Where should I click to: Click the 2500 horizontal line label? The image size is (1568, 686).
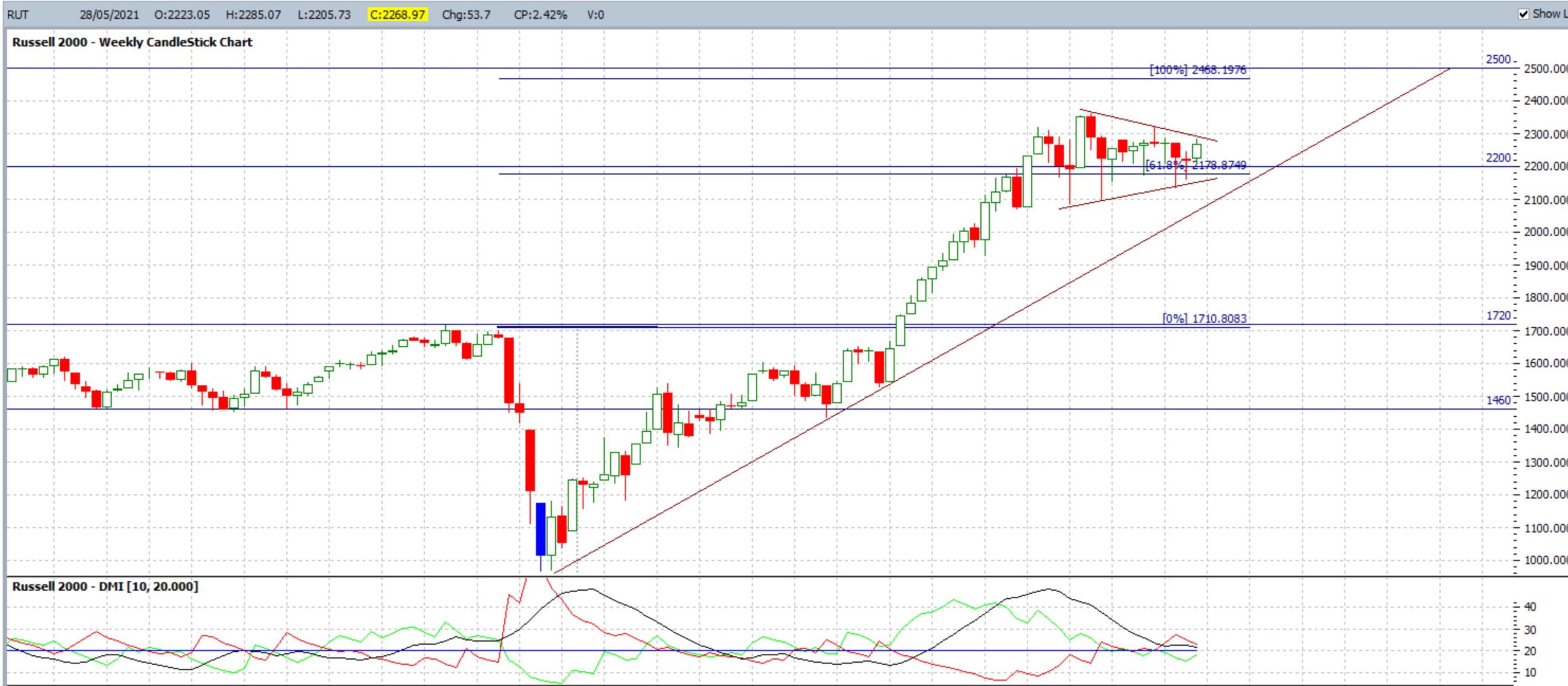click(x=1498, y=59)
